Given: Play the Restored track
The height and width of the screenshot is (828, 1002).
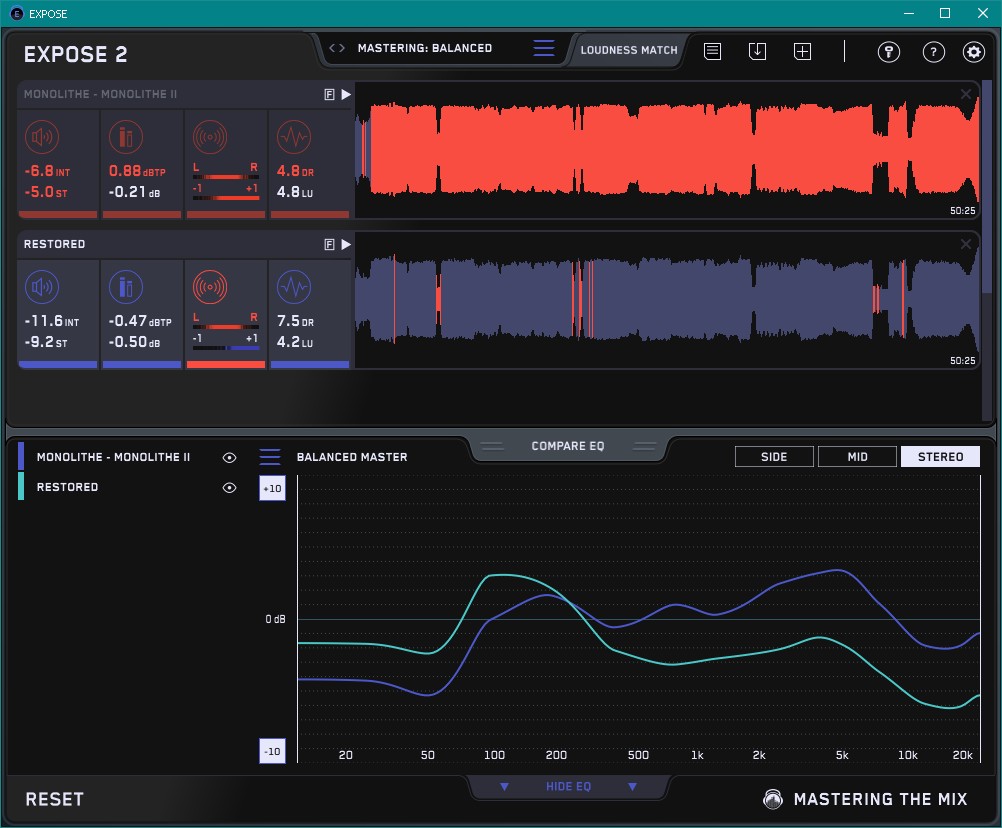Looking at the screenshot, I should [x=346, y=244].
